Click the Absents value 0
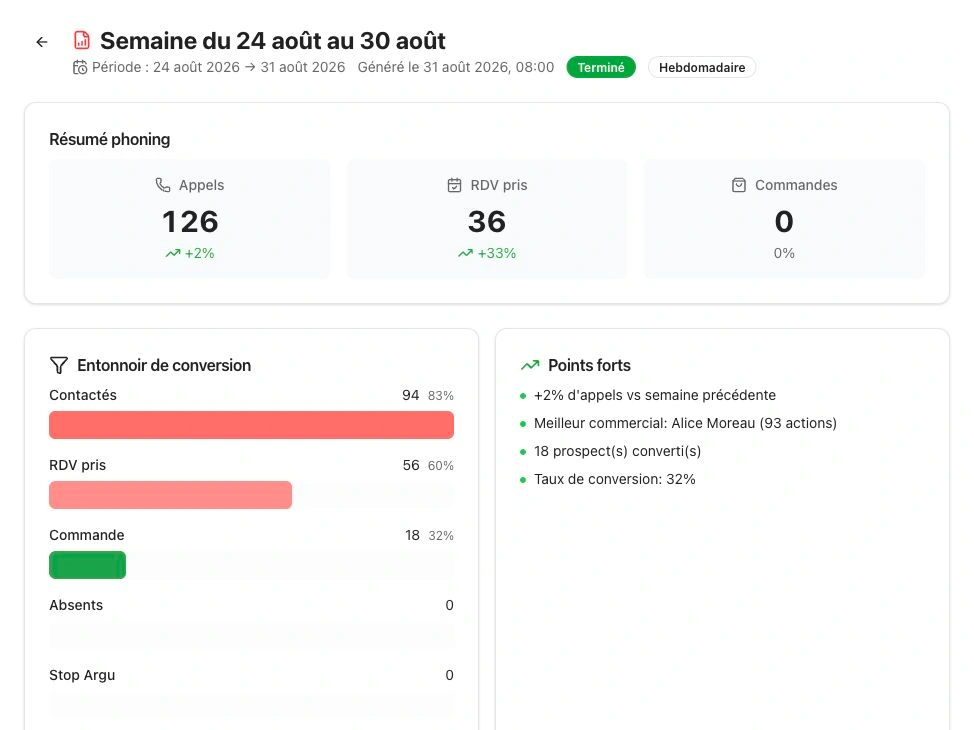974x730 pixels. tap(449, 605)
